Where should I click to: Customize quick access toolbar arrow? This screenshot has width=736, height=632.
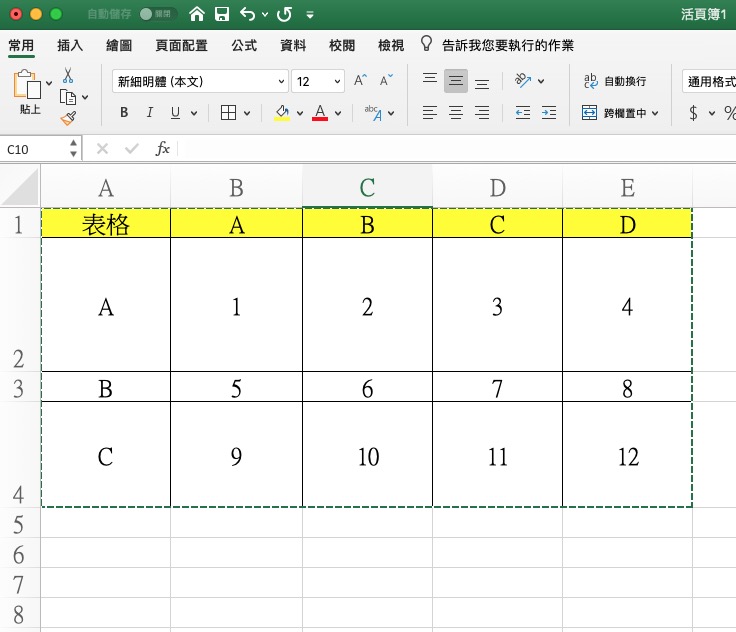(310, 15)
